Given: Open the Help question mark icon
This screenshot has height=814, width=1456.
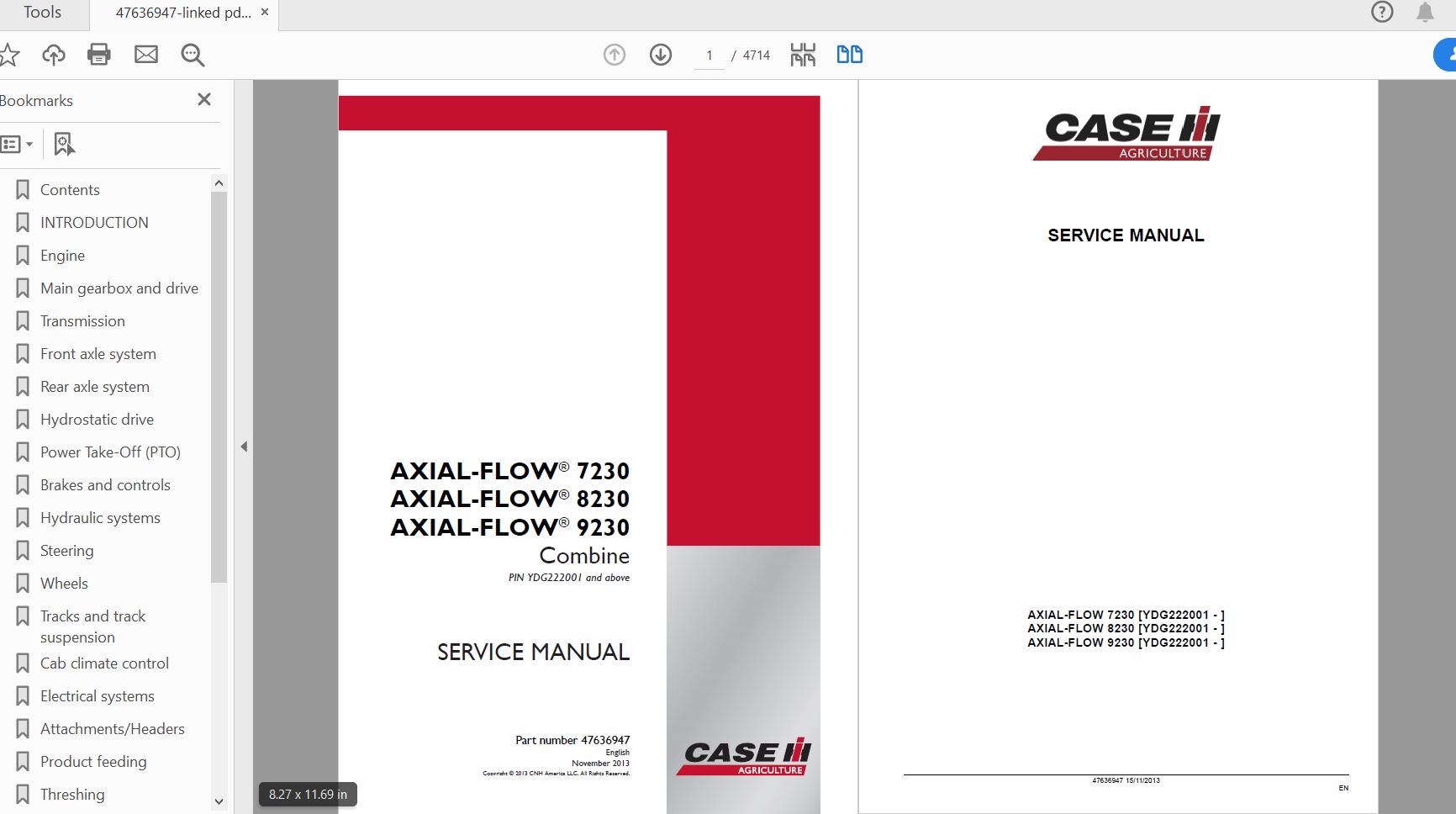Looking at the screenshot, I should (1382, 12).
